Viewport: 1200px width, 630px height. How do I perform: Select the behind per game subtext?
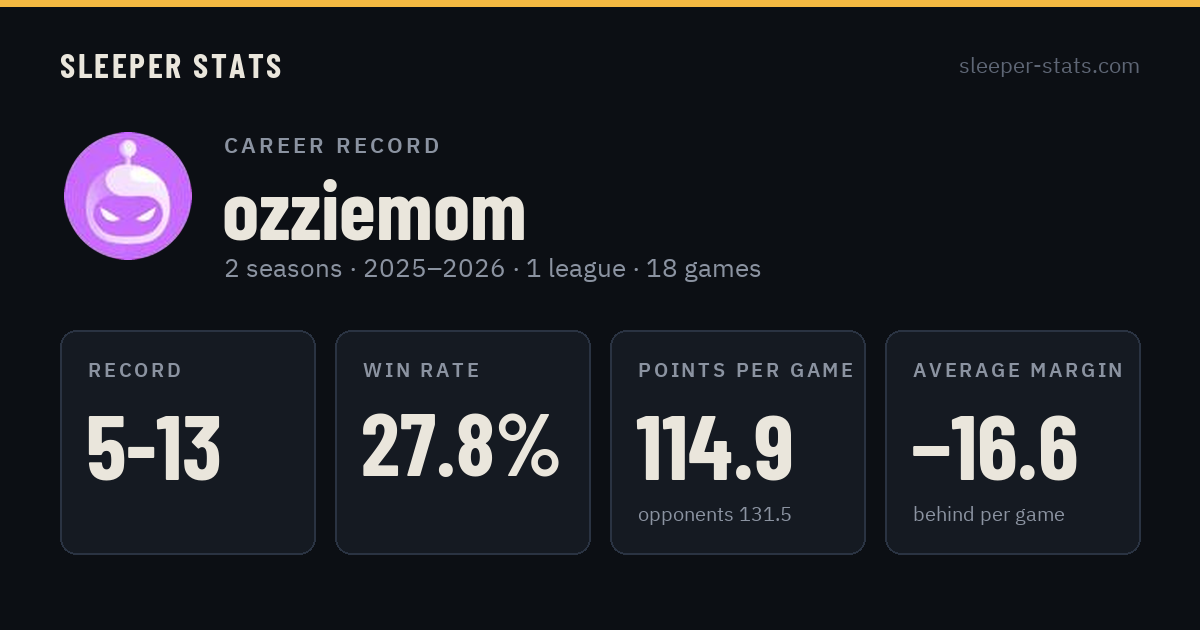tap(989, 515)
